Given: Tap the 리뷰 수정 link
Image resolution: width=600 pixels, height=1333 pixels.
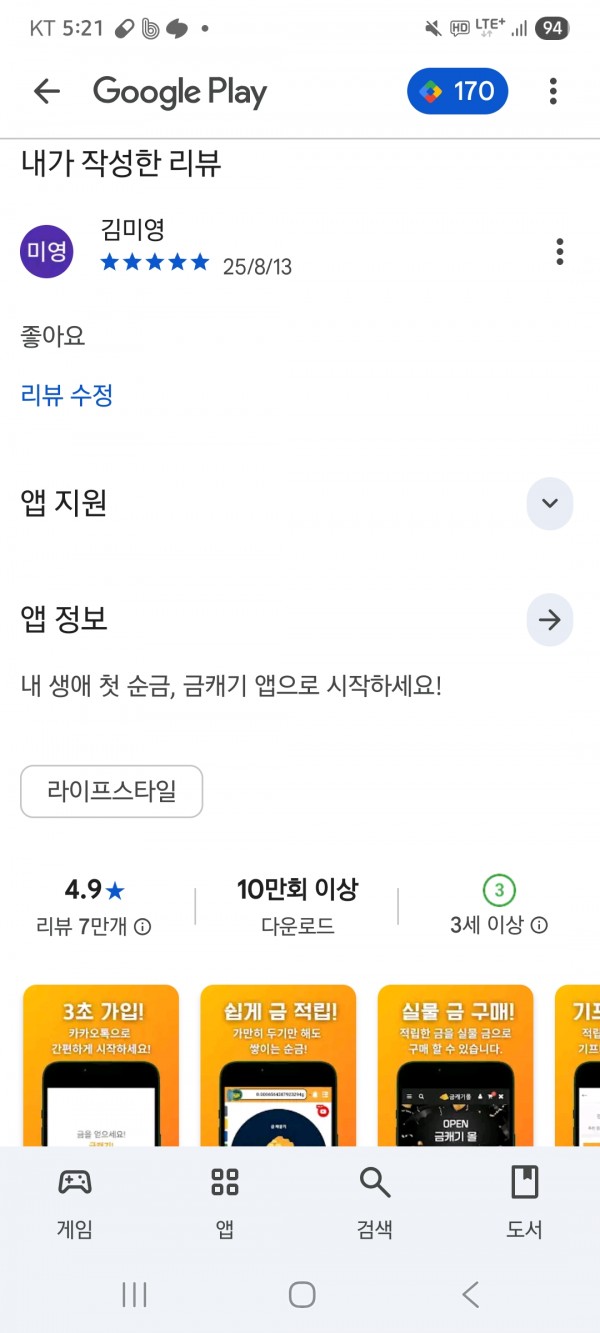Looking at the screenshot, I should (x=67, y=395).
